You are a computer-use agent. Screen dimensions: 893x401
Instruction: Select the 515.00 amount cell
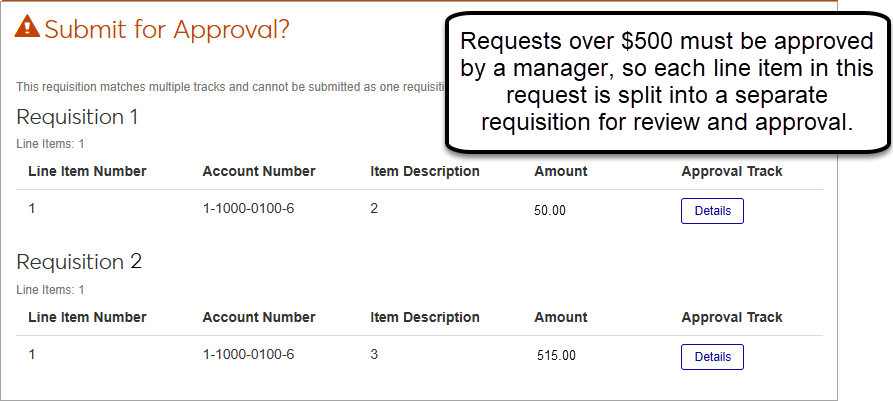556,356
